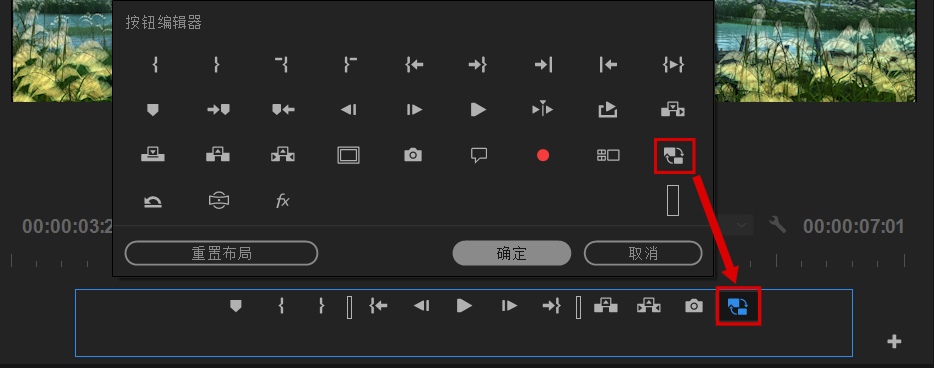The height and width of the screenshot is (368, 934).
Task: Cancel with the 取消 button
Action: (x=643, y=253)
